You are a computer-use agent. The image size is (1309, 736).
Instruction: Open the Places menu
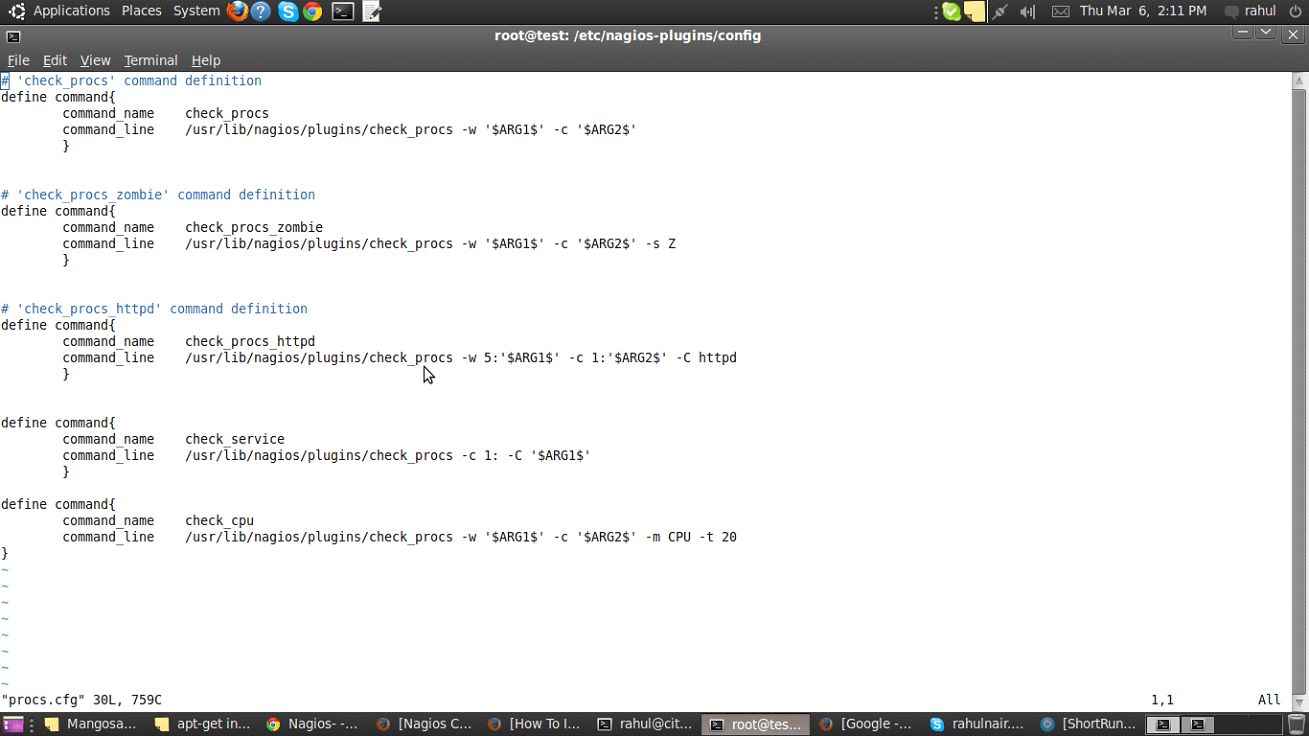(141, 11)
